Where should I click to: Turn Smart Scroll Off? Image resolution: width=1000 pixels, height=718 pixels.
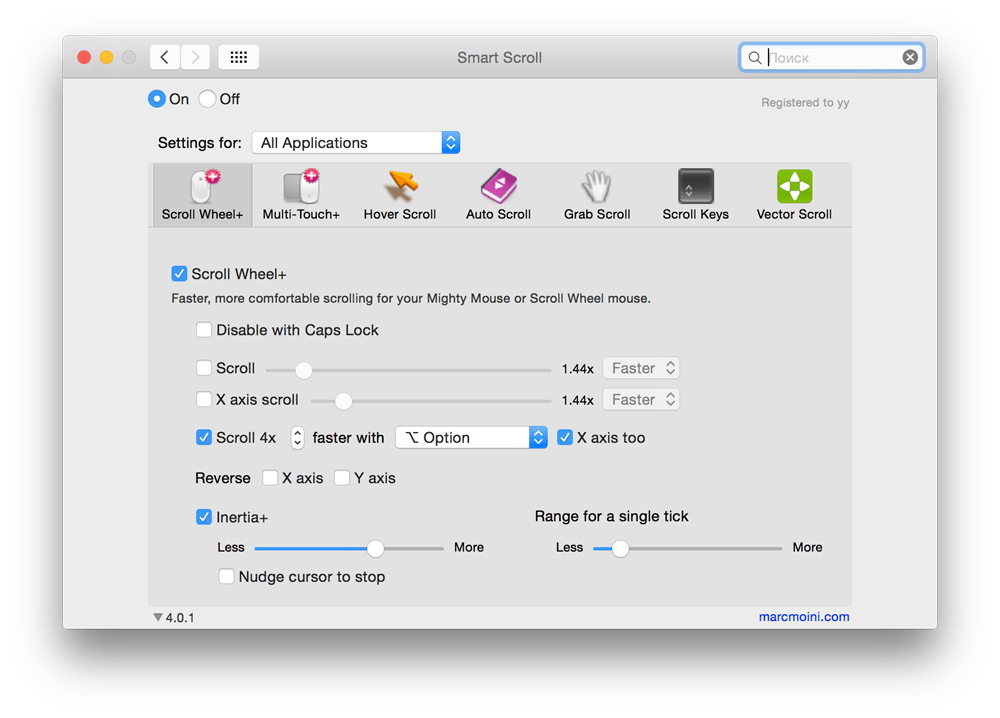click(207, 99)
